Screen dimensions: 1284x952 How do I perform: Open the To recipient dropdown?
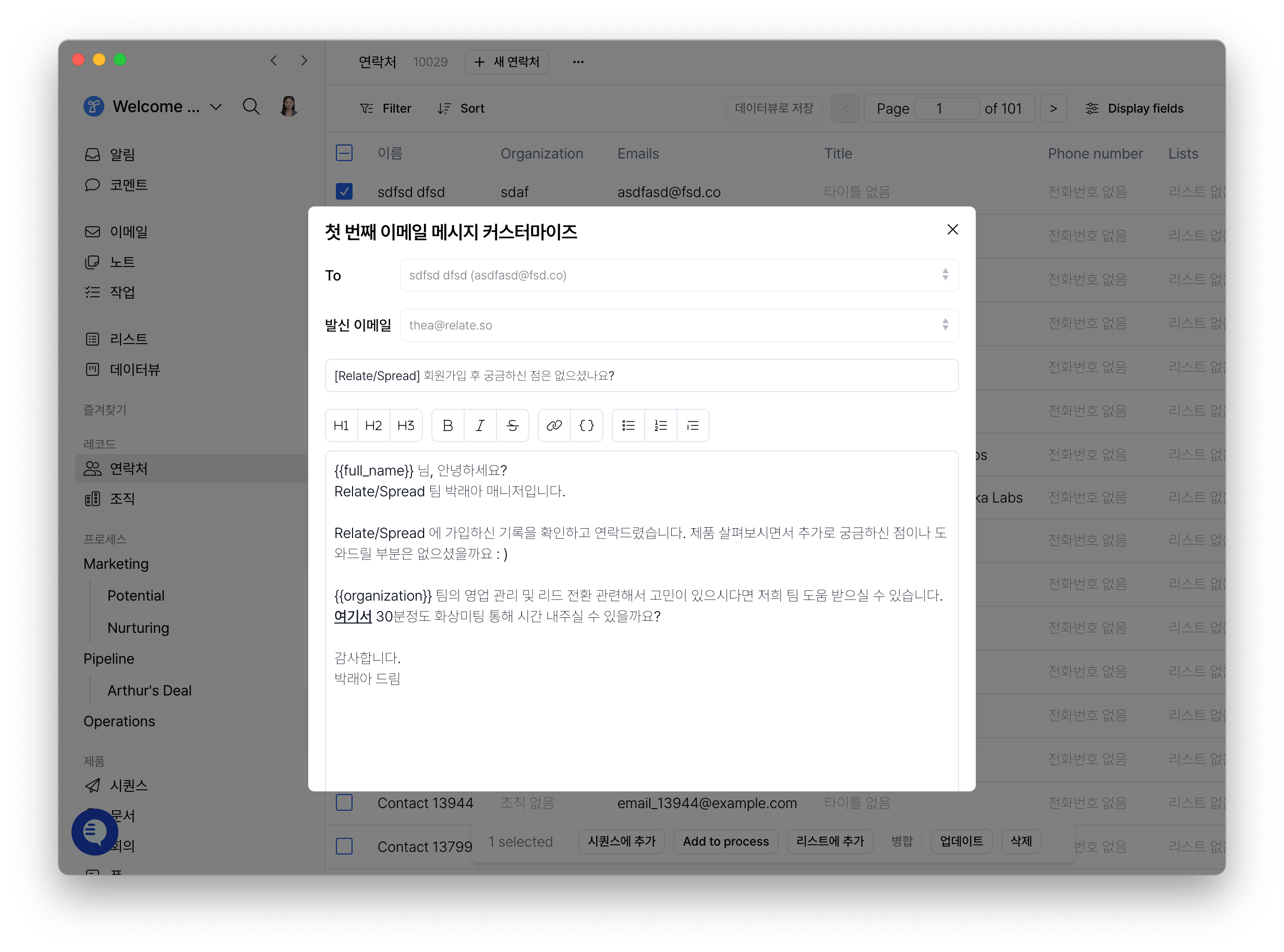[679, 275]
